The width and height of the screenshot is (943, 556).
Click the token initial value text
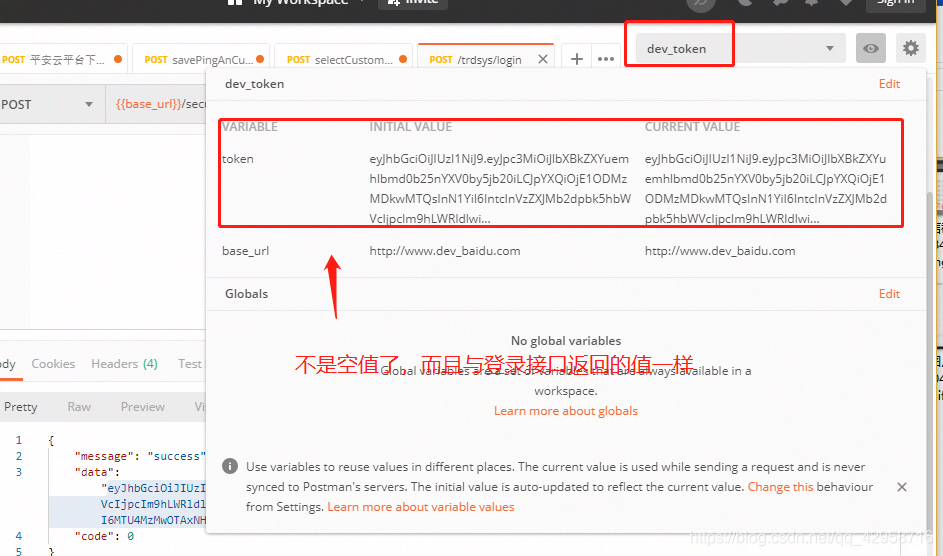coord(500,188)
